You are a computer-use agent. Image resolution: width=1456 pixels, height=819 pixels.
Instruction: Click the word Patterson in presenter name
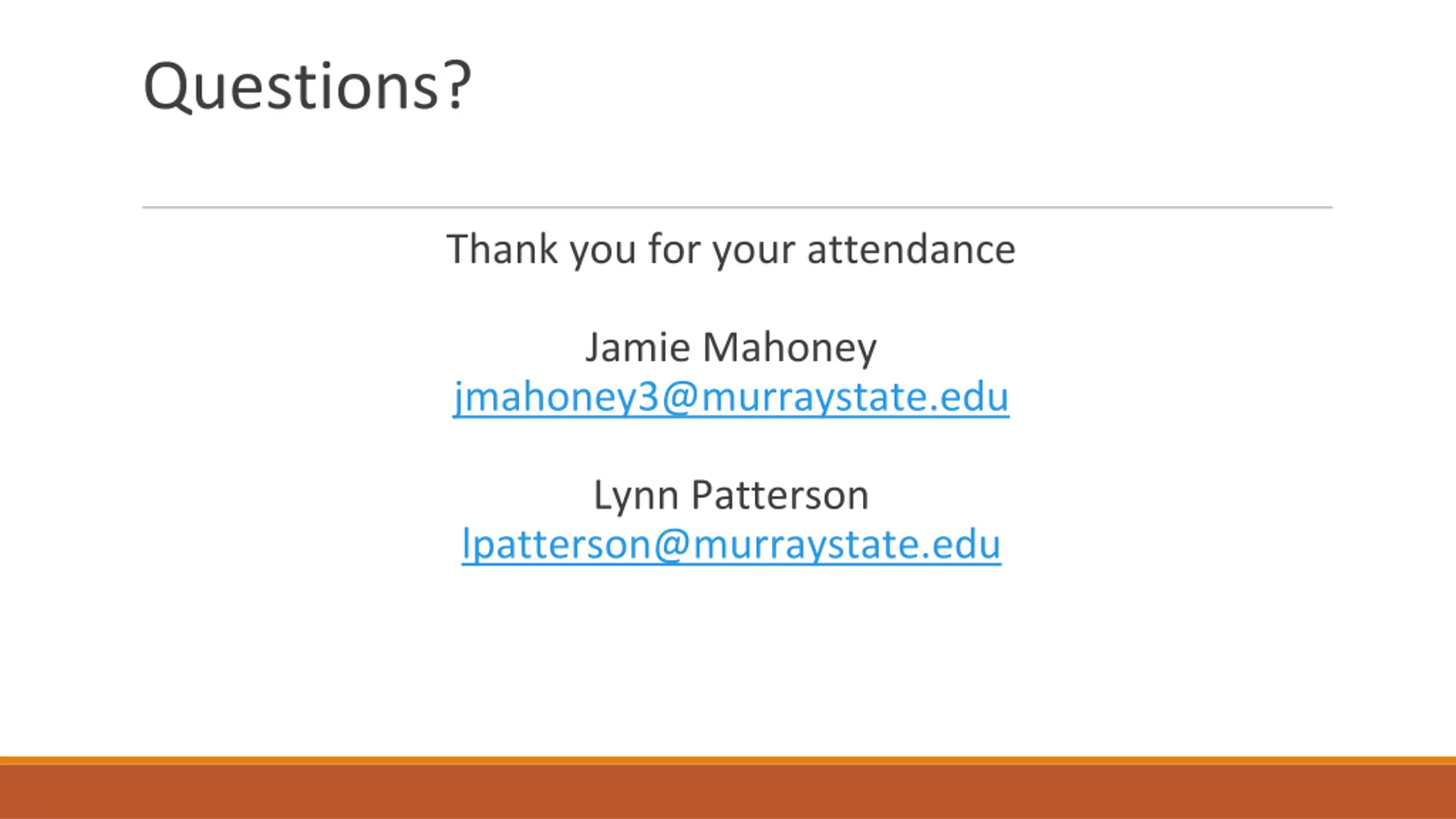pos(780,495)
